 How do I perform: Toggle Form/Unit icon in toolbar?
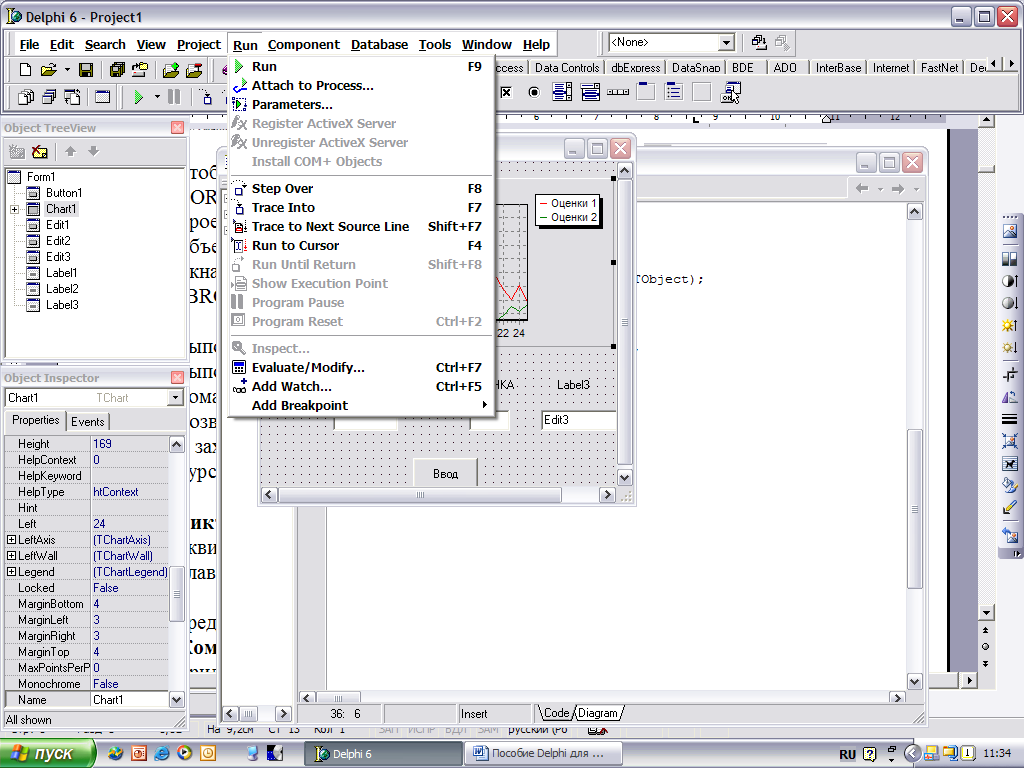(x=72, y=97)
